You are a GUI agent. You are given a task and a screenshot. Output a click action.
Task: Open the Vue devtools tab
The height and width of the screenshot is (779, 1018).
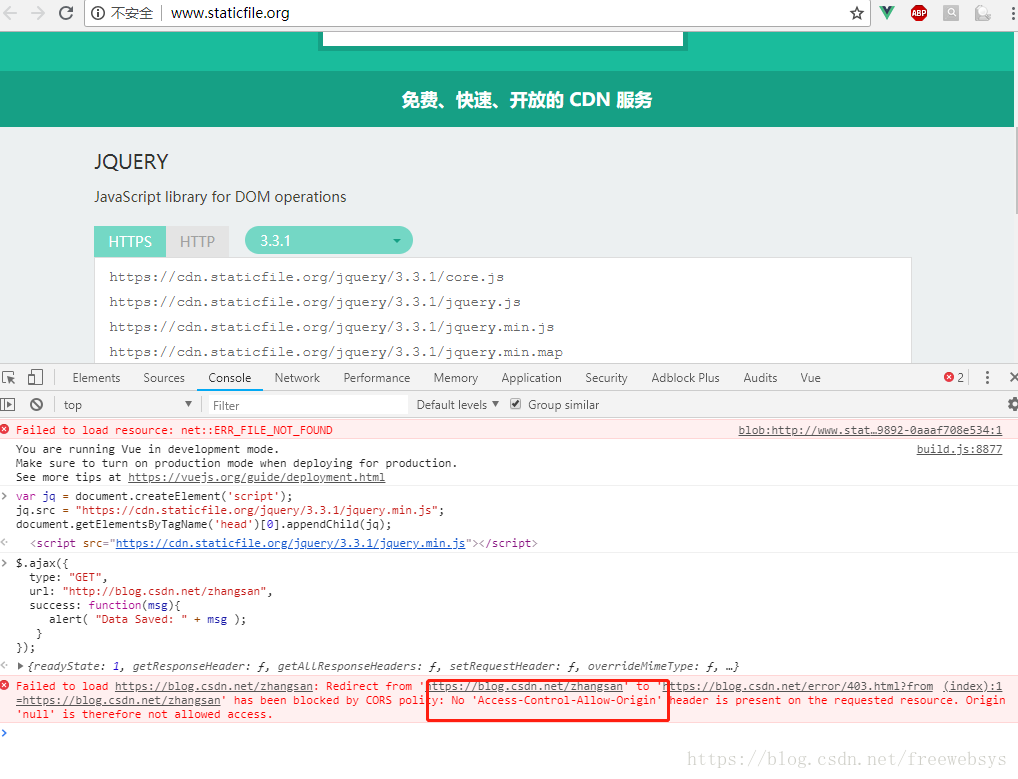click(810, 378)
